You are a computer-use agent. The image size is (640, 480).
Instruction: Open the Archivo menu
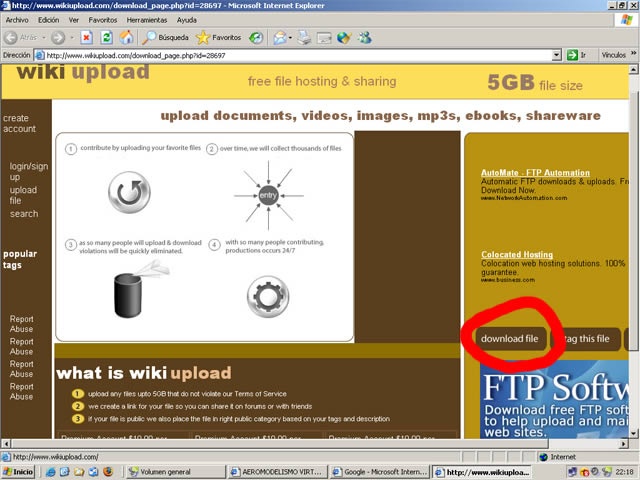(17, 19)
